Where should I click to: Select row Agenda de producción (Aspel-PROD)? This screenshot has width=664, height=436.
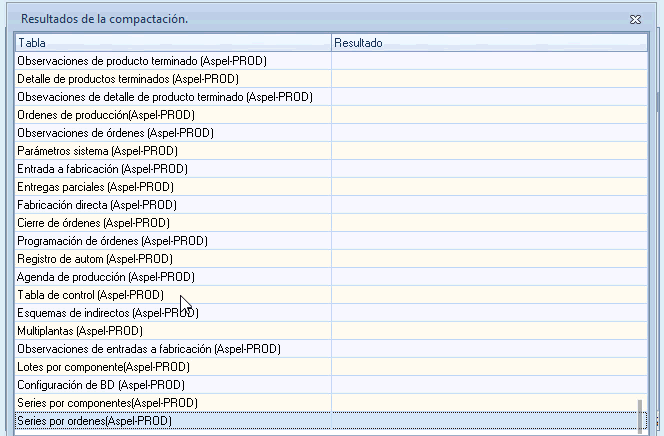[x=331, y=277]
